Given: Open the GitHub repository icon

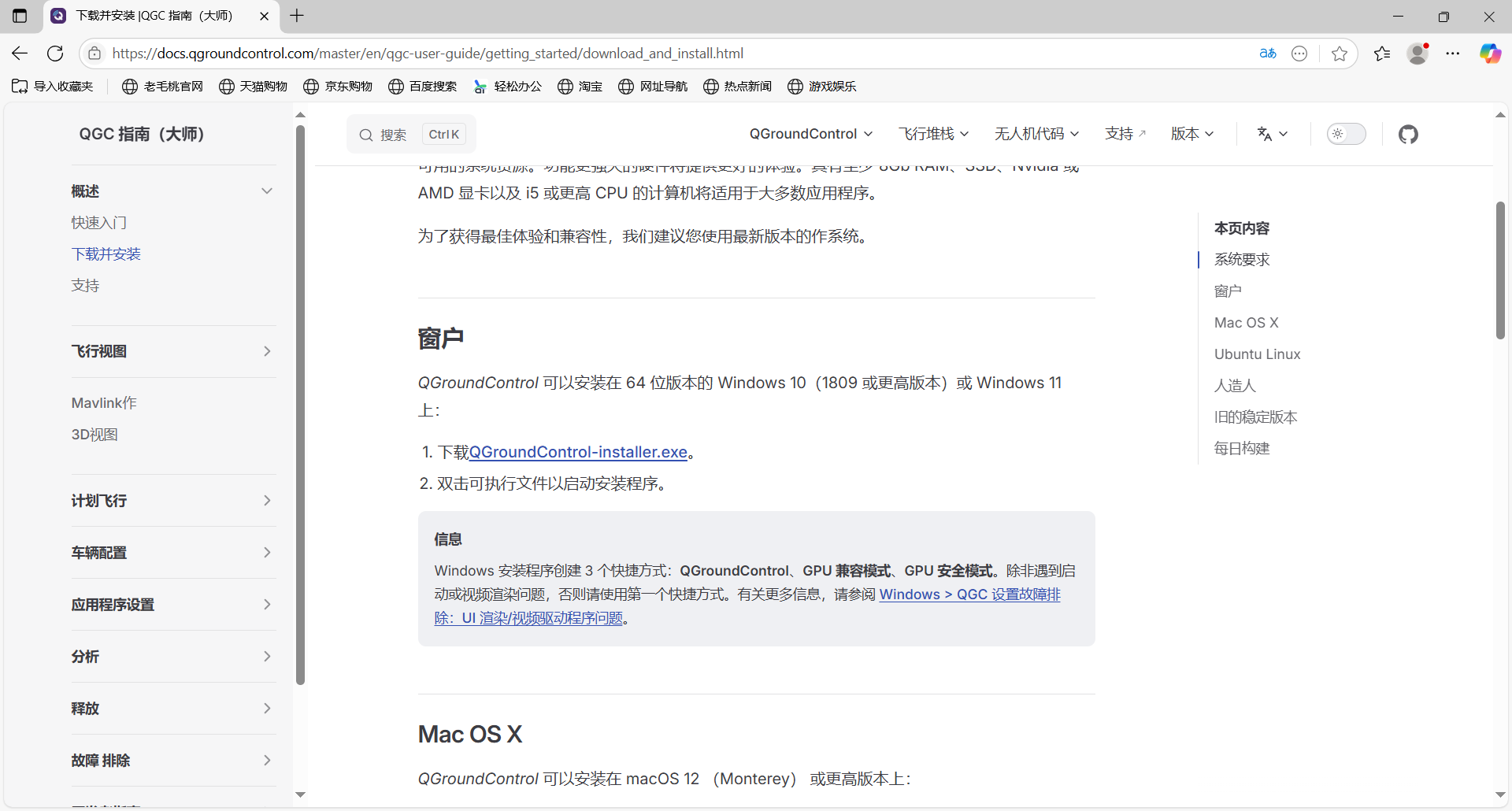Looking at the screenshot, I should 1408,135.
